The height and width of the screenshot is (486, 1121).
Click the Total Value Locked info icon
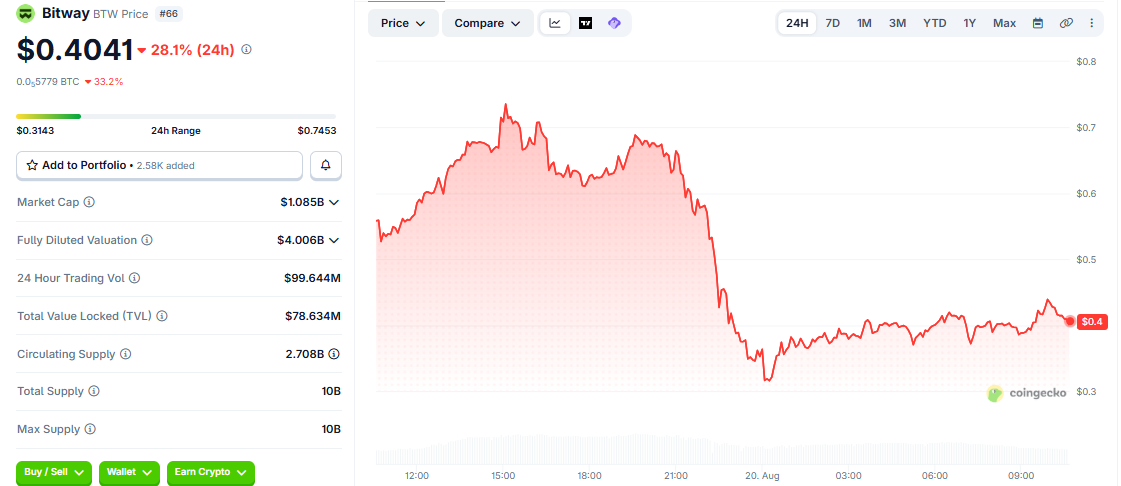pos(162,316)
